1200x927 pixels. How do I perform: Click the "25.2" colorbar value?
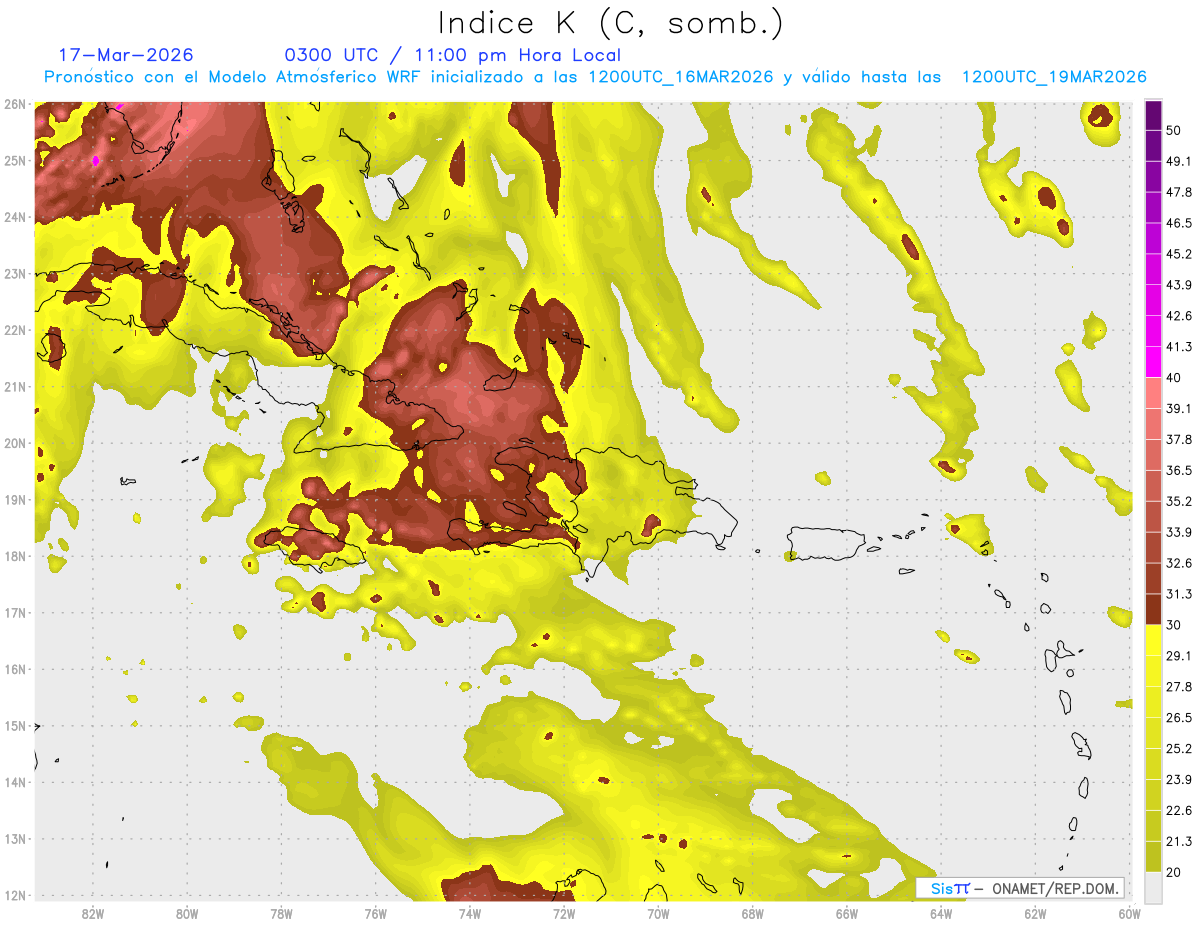coord(1180,748)
